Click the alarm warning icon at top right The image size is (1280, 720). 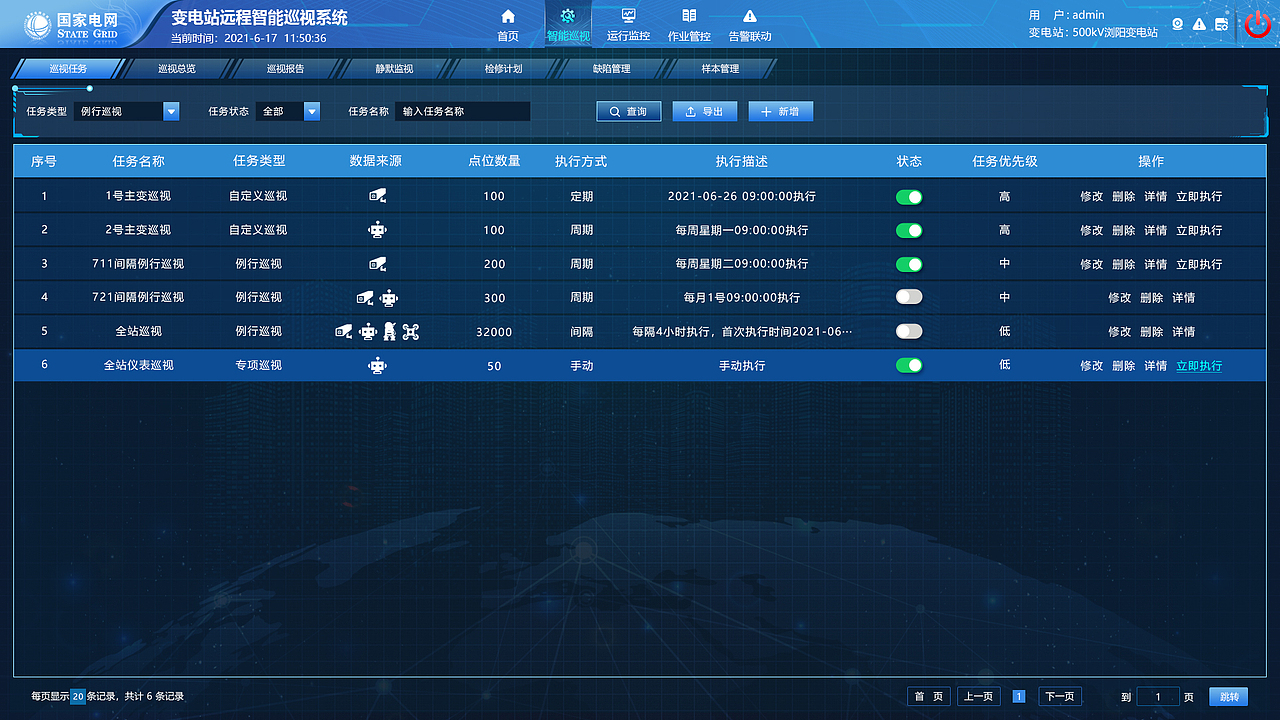[x=1201, y=24]
